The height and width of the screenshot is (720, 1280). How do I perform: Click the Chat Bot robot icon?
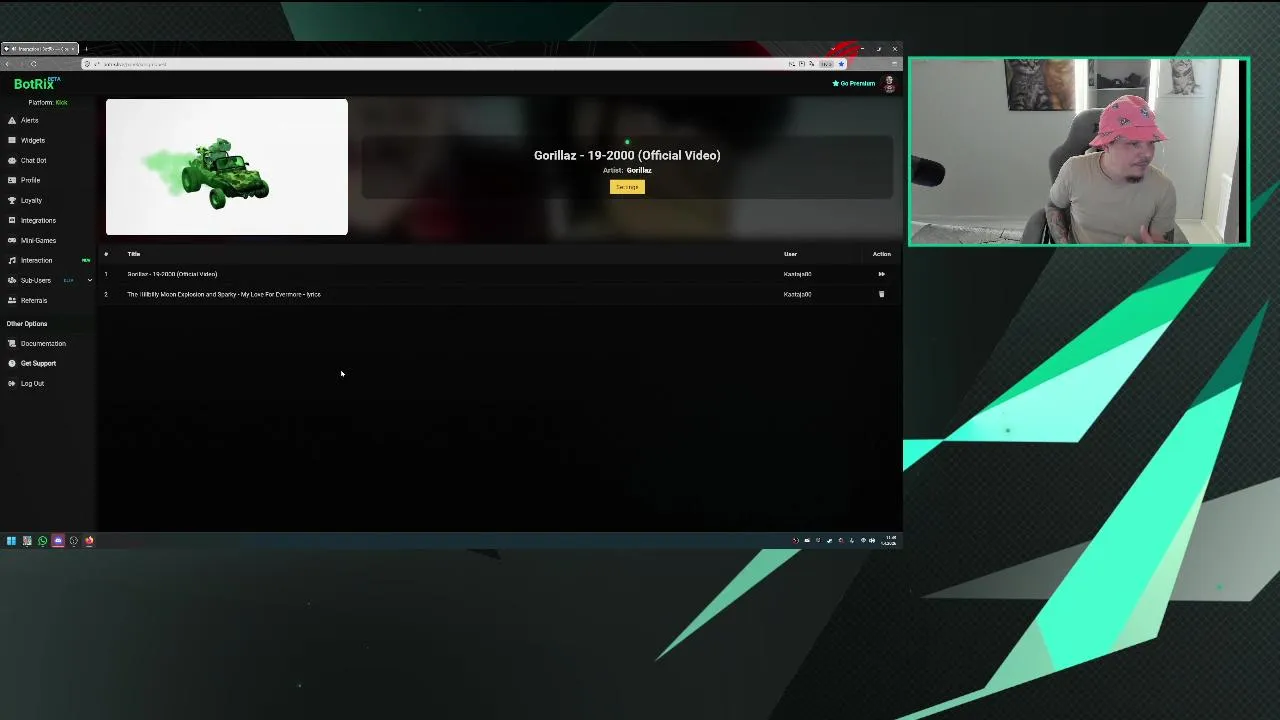[x=12, y=160]
